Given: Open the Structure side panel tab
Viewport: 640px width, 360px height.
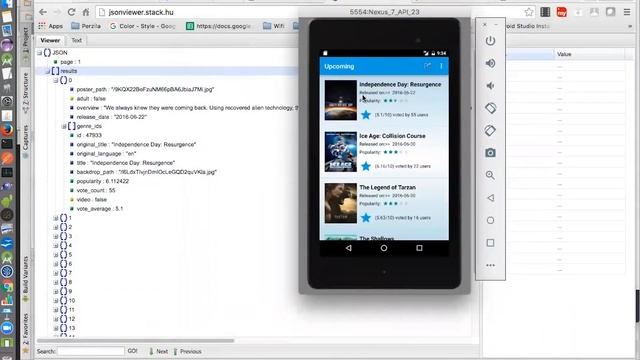Looking at the screenshot, I should [x=26, y=93].
